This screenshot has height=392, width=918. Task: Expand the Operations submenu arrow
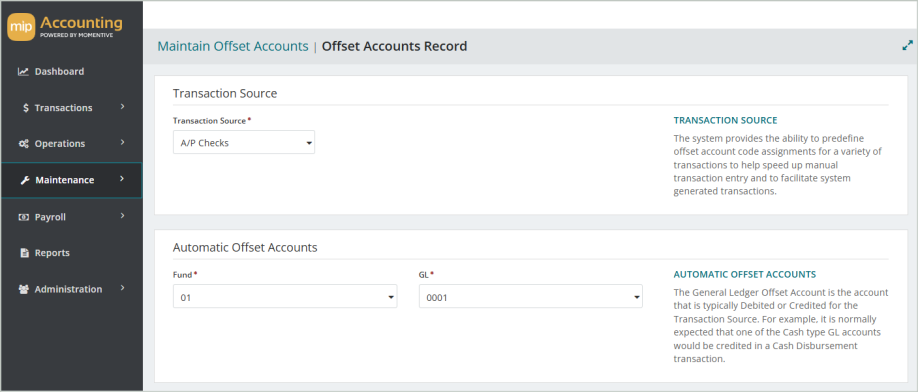[122, 143]
